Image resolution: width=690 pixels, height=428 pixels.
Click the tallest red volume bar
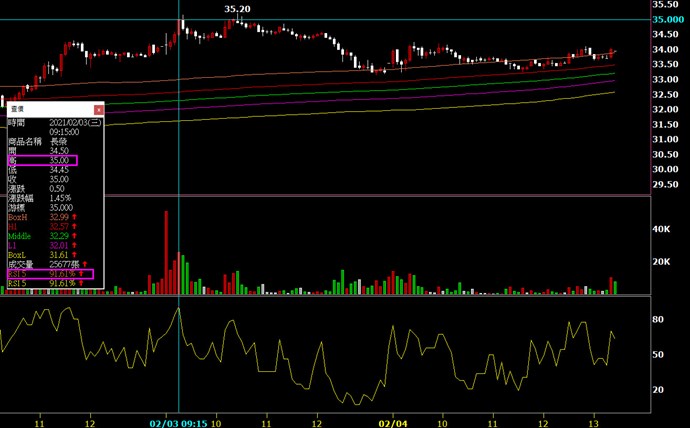166,252
